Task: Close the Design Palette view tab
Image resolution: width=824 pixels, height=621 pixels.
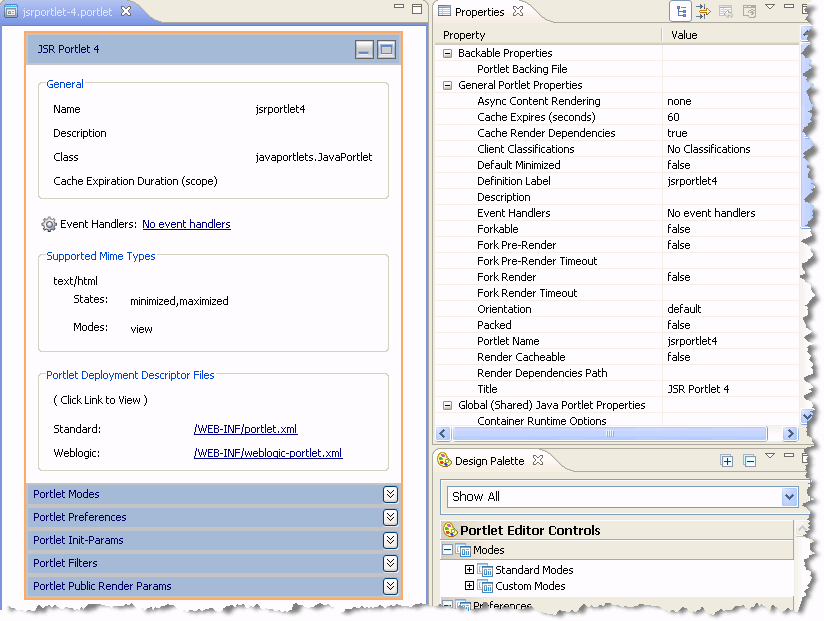Action: (538, 460)
